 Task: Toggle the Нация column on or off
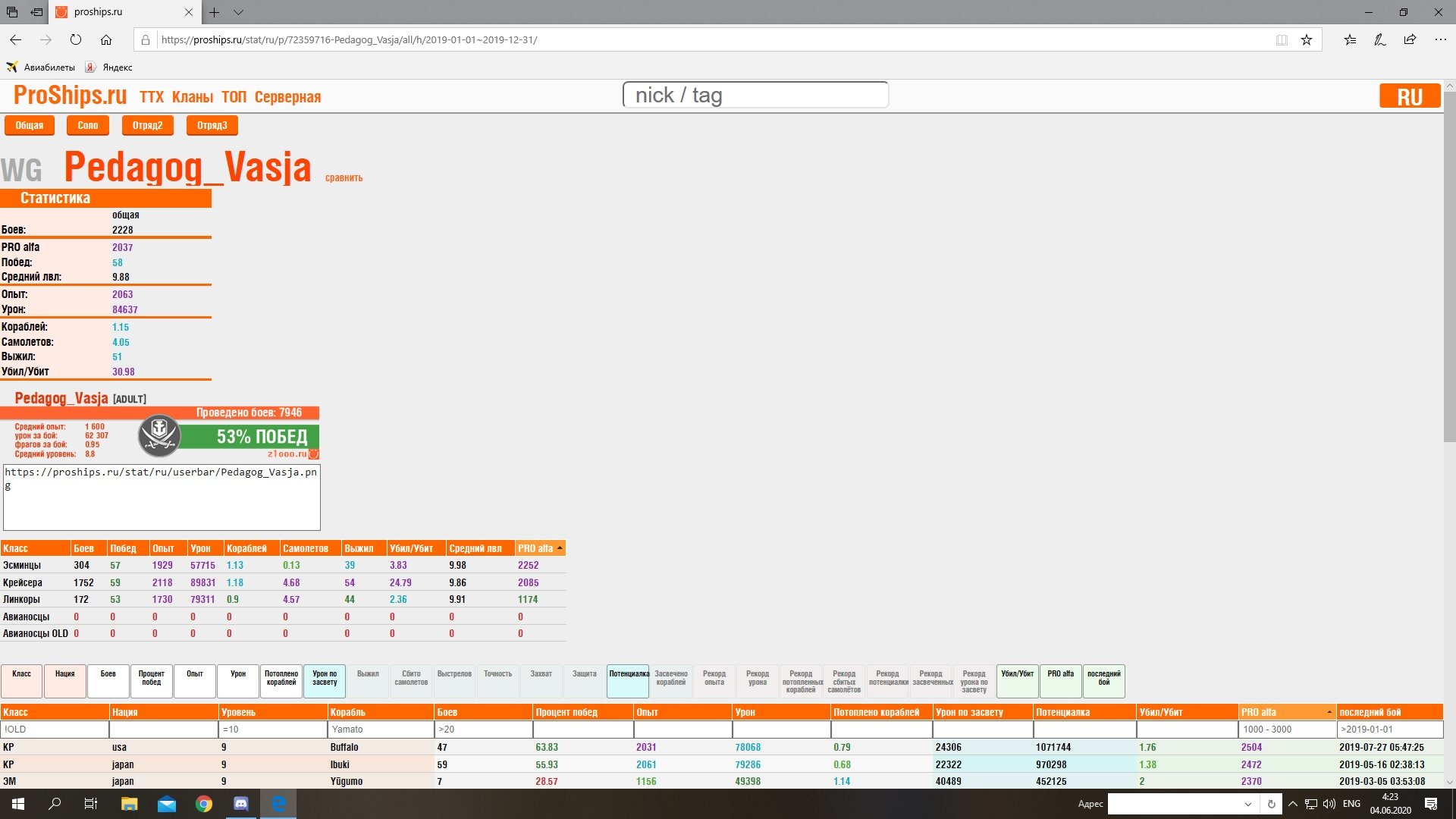click(65, 681)
